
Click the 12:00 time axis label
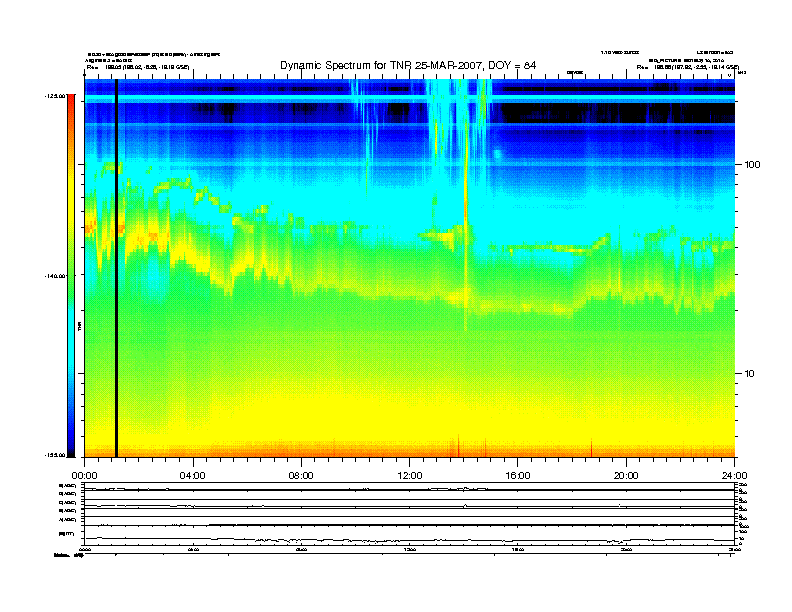click(x=410, y=476)
